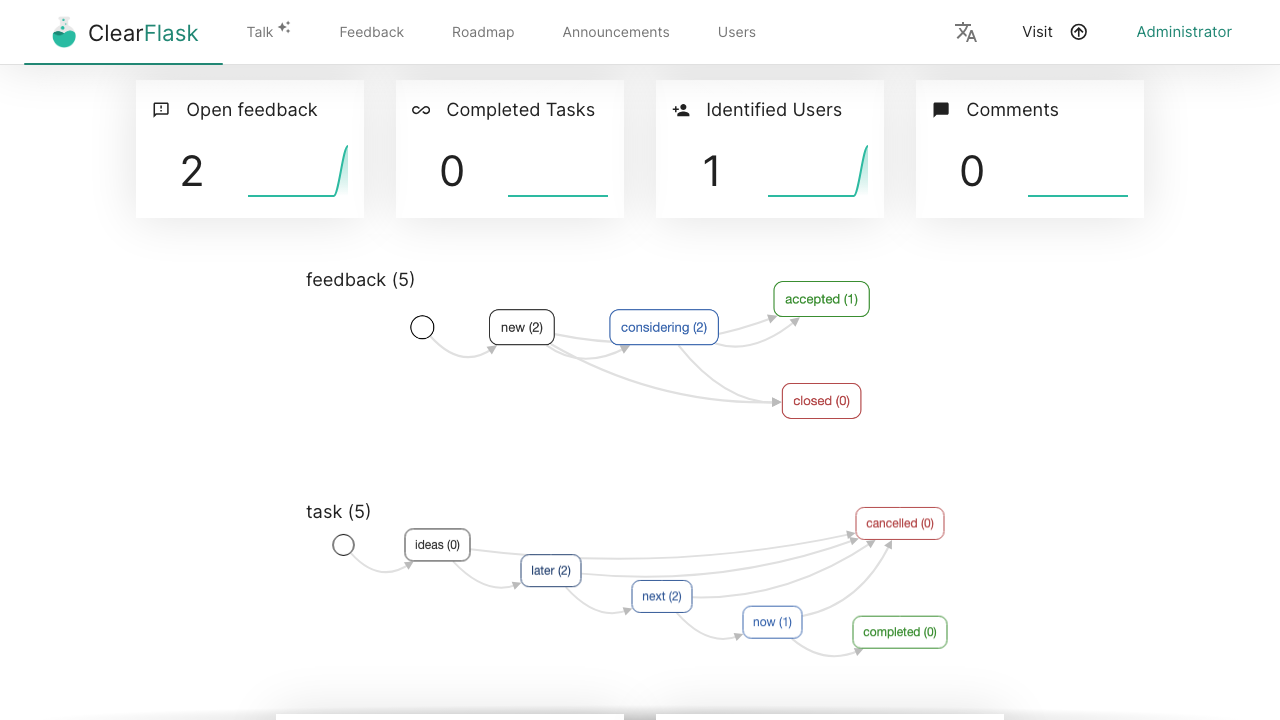This screenshot has height=720, width=1280.
Task: Click the 'Identified Users' card title
Action: tap(774, 110)
